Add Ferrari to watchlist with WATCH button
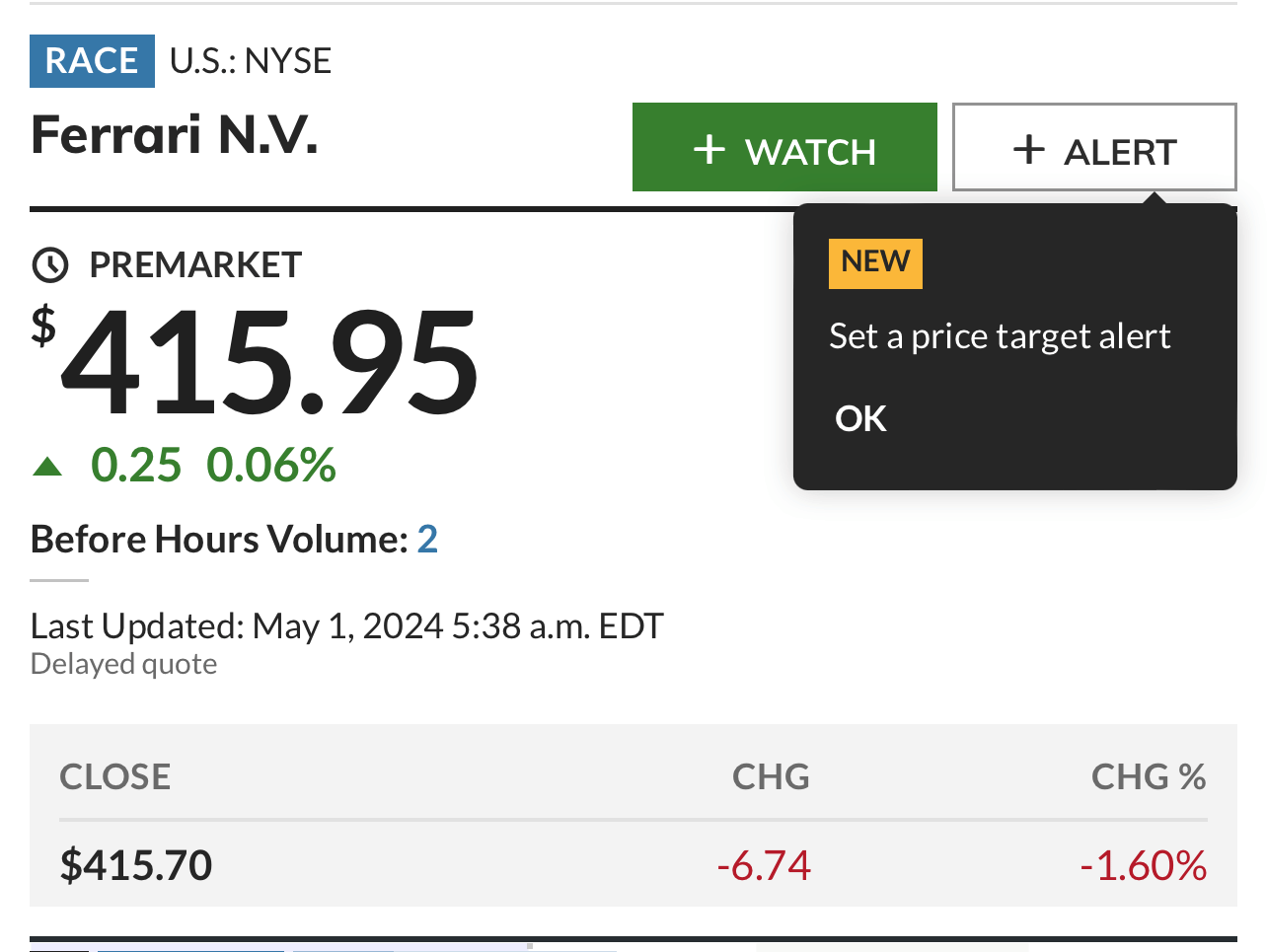1267x952 pixels. [784, 147]
